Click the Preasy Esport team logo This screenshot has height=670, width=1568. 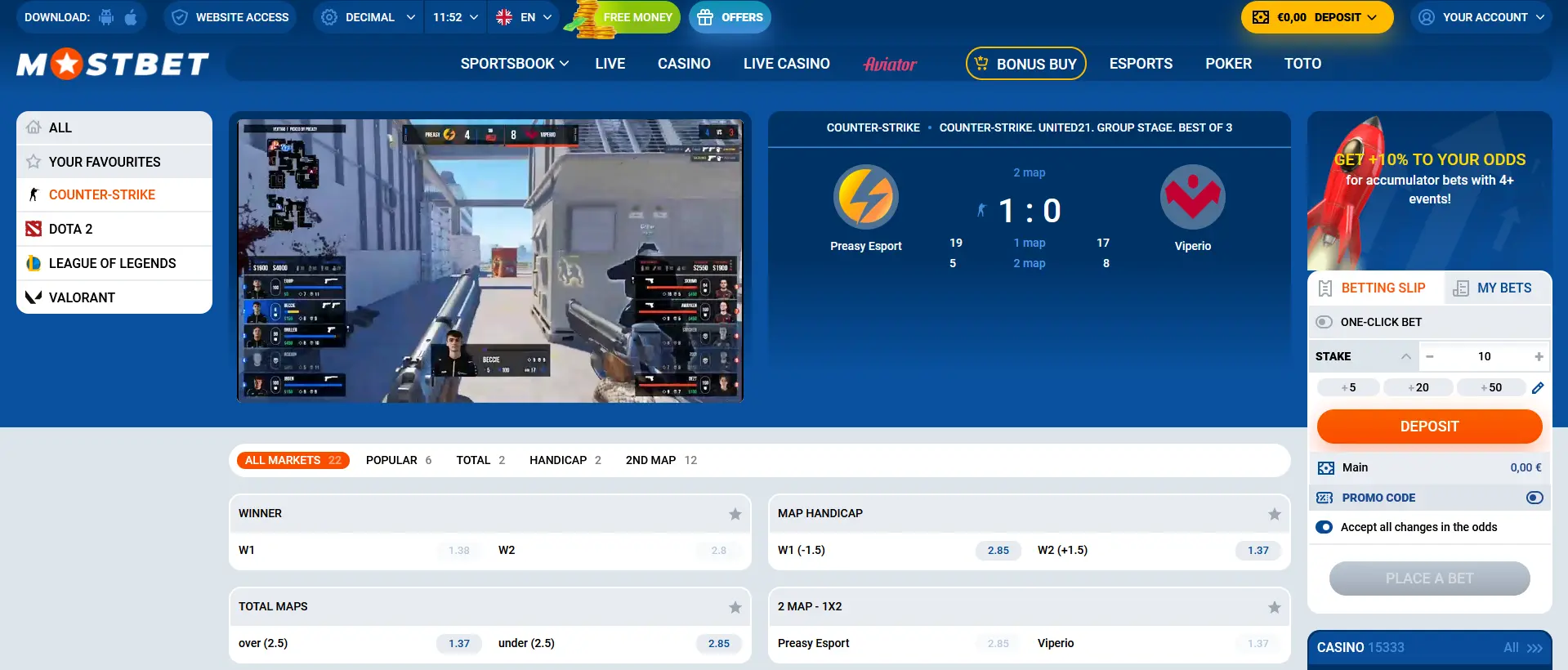(865, 197)
